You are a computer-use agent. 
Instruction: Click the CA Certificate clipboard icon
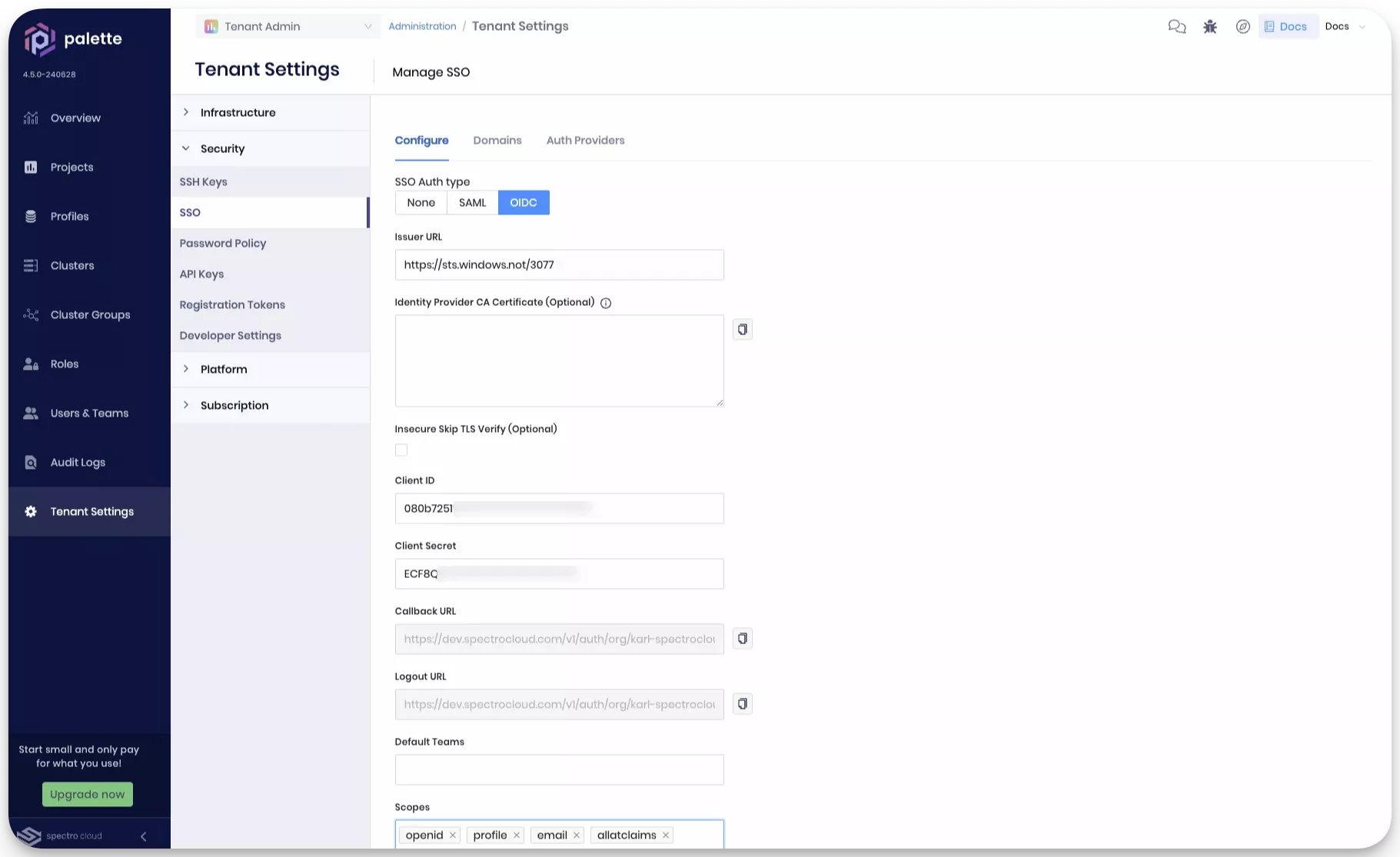point(742,330)
